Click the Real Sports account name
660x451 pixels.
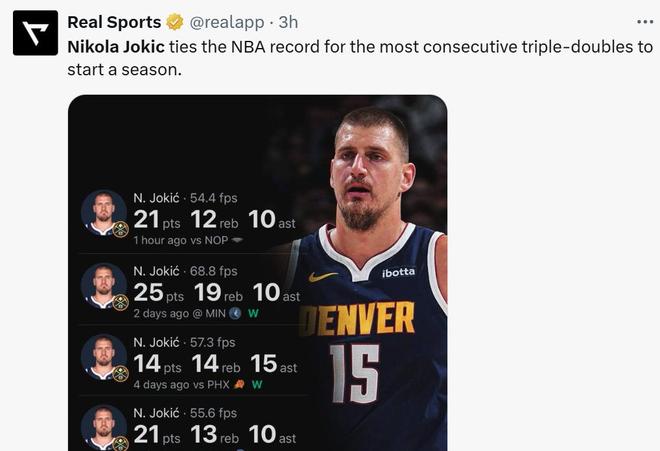click(x=114, y=22)
